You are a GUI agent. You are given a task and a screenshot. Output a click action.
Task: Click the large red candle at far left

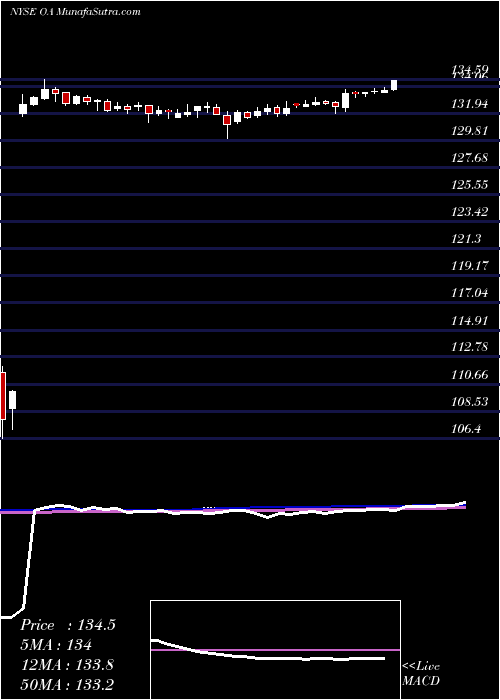tap(3, 396)
